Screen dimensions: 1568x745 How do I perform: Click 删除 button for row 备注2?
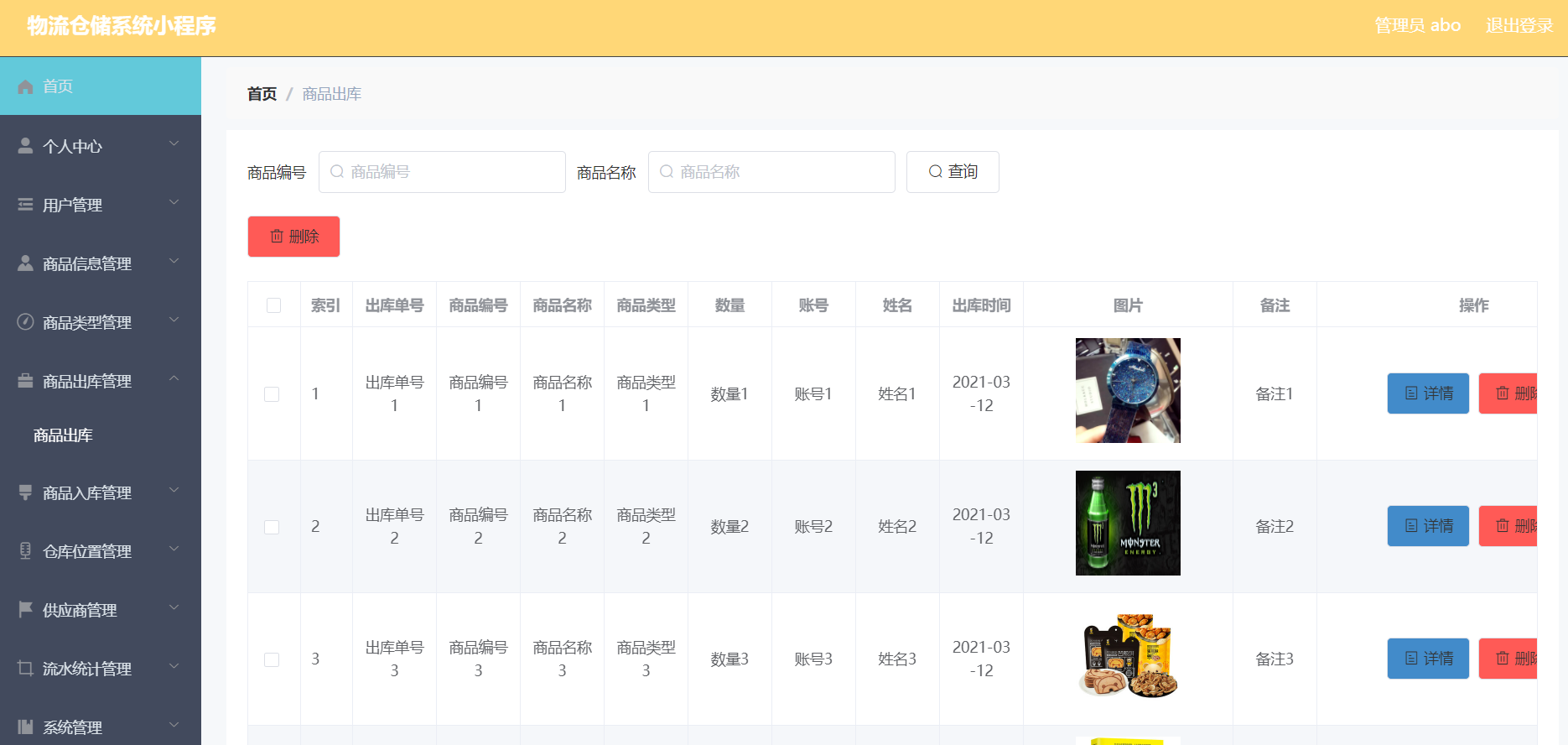[1508, 526]
